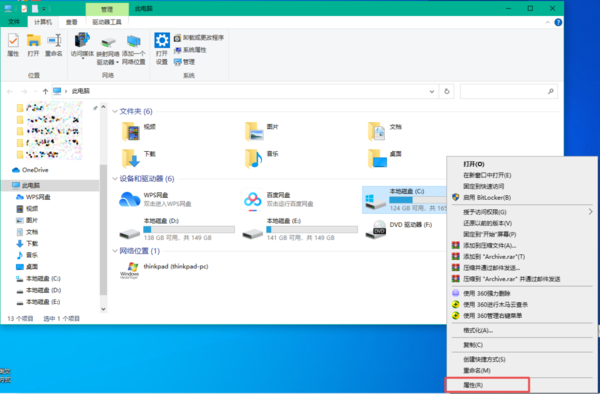Click the search input field
Screen dimensions: 600x394
[508, 91]
